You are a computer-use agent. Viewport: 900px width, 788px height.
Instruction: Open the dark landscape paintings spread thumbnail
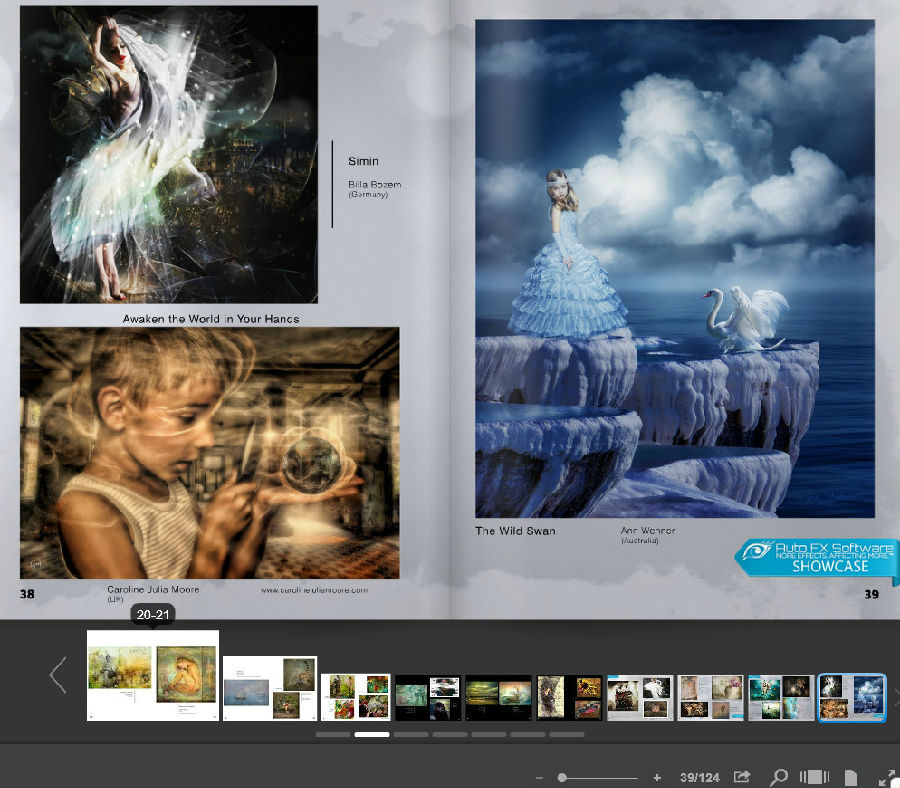coord(498,697)
